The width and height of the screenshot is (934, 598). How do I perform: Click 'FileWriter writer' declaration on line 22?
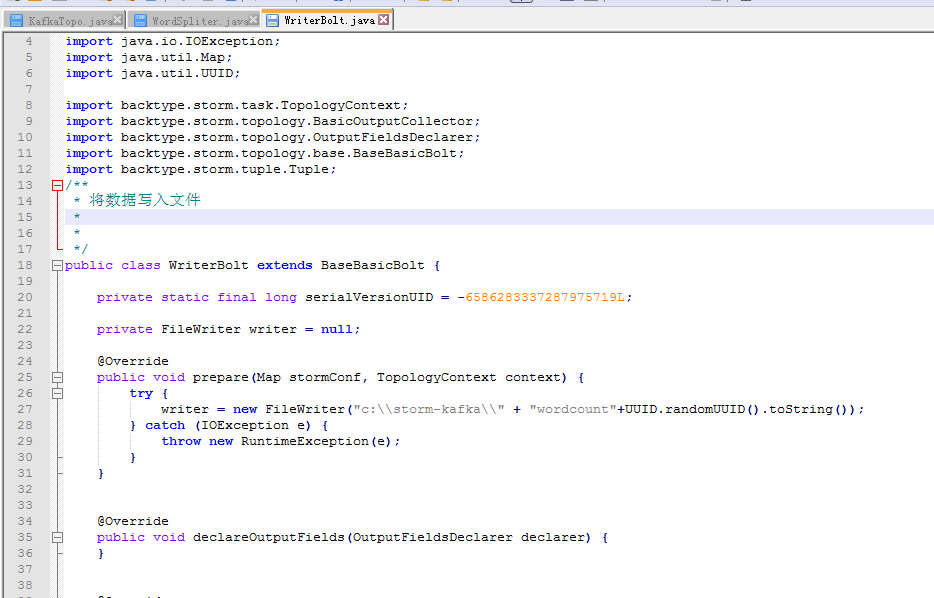click(229, 329)
